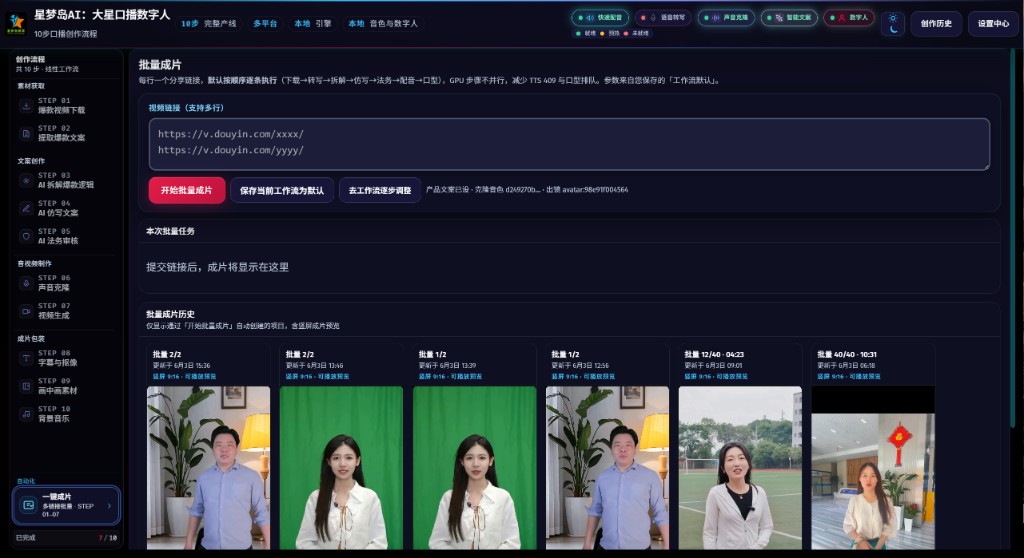Image resolution: width=1024 pixels, height=558 pixels.
Task: Select Step 05 AI法务审核 shield icon
Action: tap(26, 237)
